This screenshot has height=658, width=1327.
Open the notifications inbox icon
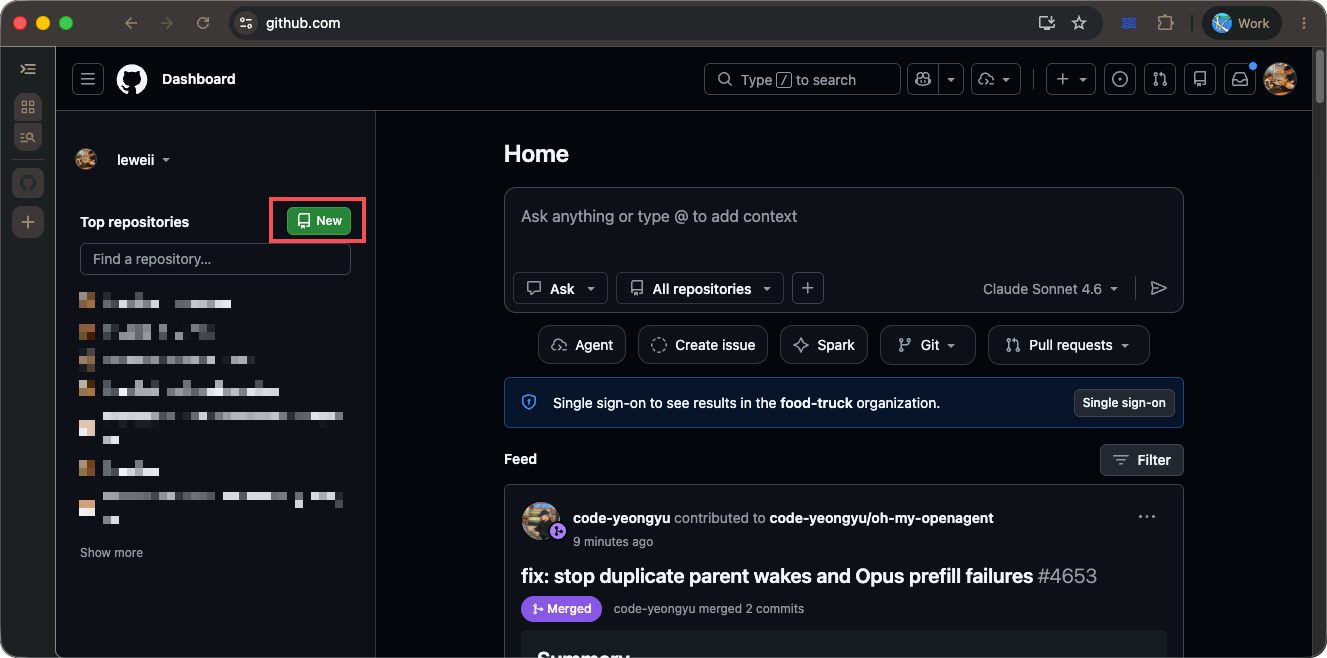[1240, 79]
